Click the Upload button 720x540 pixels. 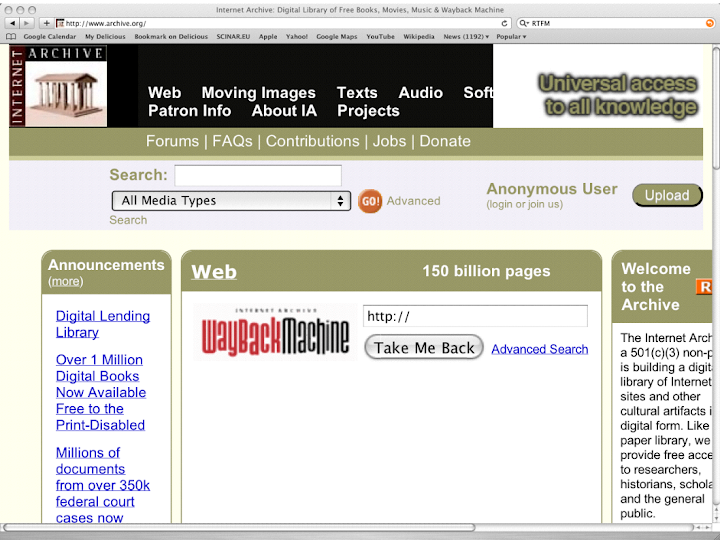tap(667, 195)
